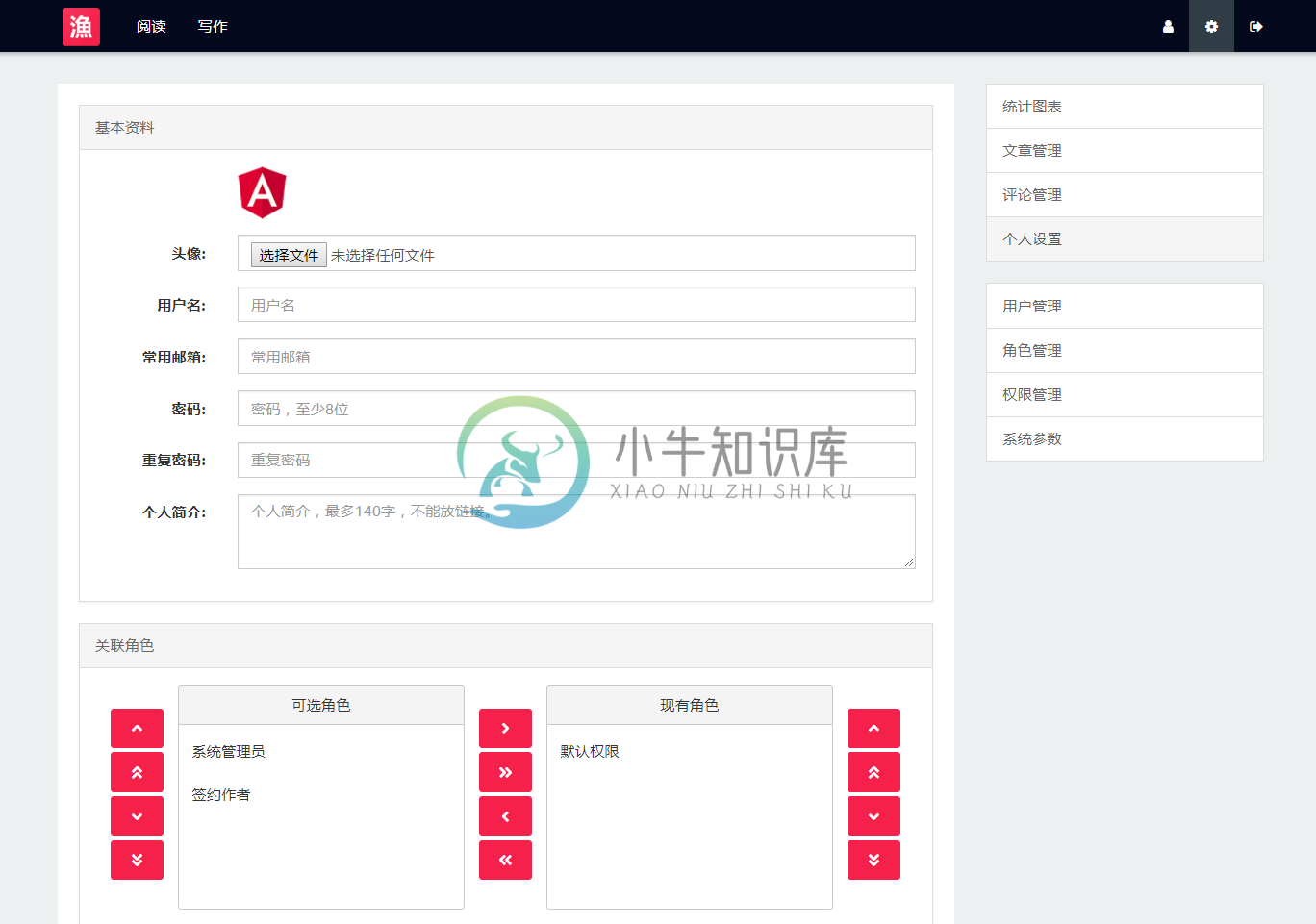
Task: Go to 统计图表 in the sidebar
Action: pyautogui.click(x=1125, y=107)
